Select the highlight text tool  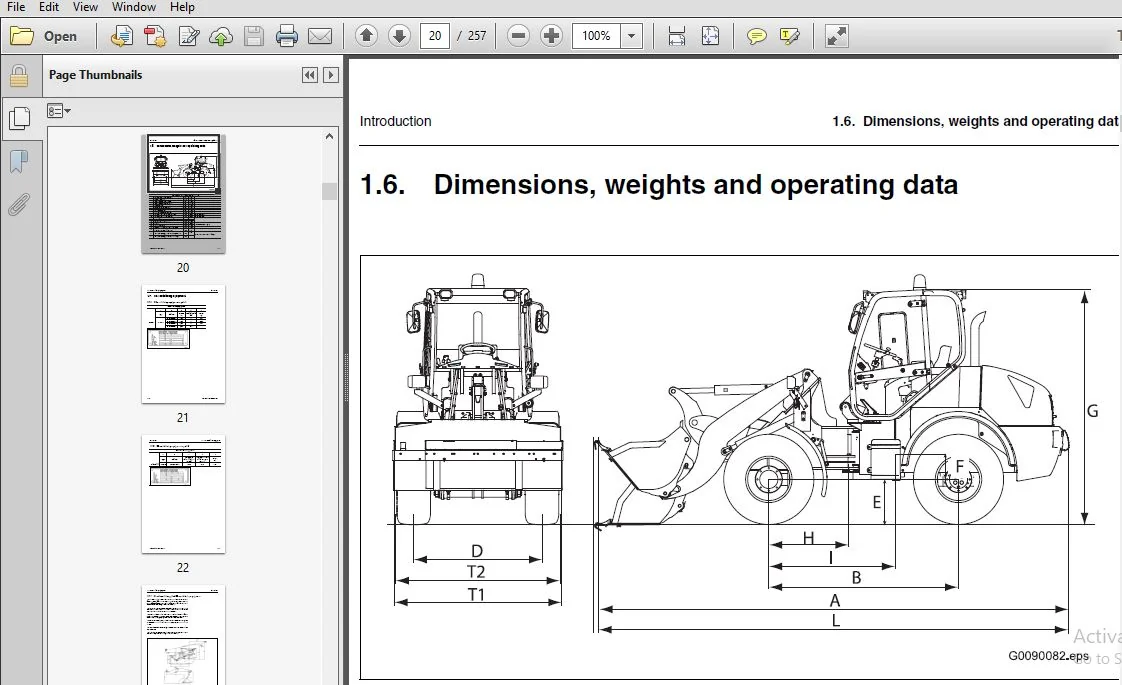point(789,36)
